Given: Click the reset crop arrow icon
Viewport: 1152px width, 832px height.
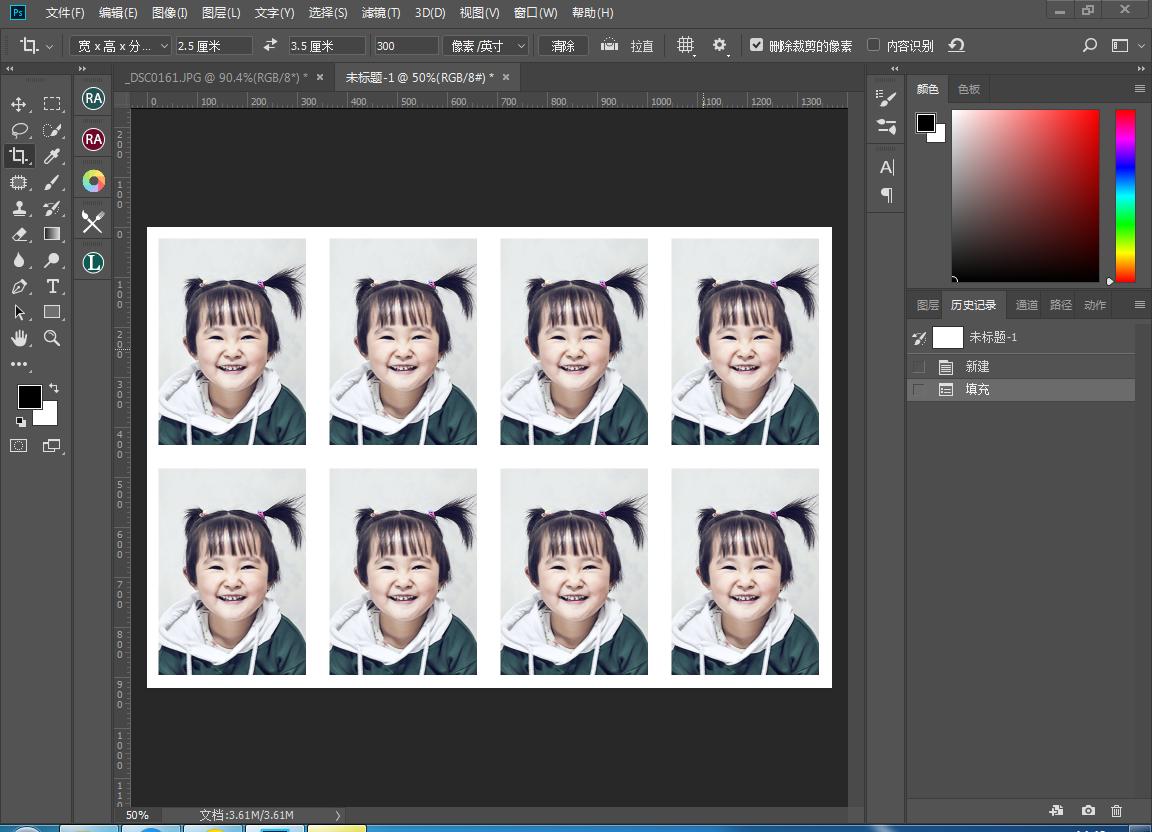Looking at the screenshot, I should click(x=956, y=46).
